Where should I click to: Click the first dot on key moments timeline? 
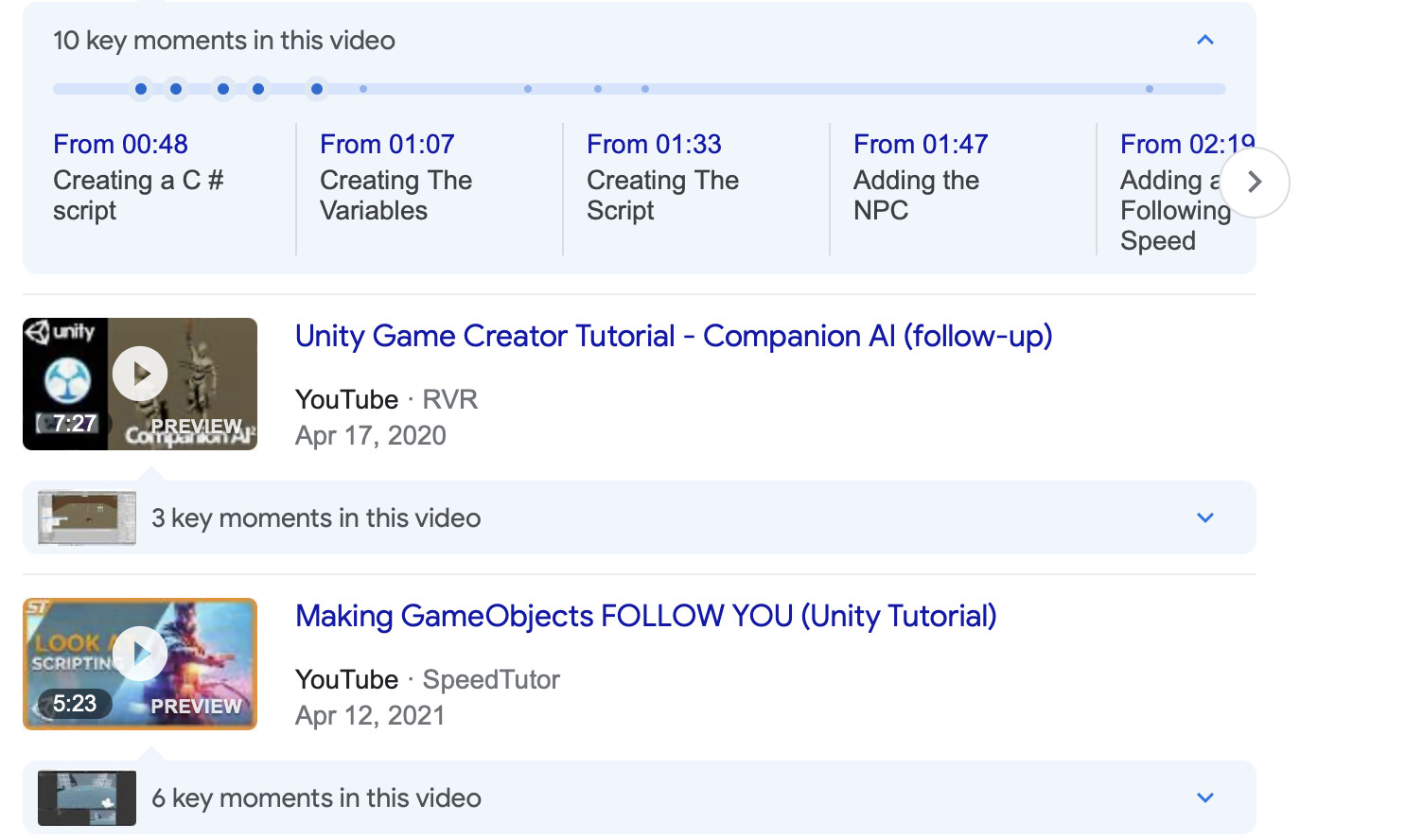pyautogui.click(x=140, y=88)
